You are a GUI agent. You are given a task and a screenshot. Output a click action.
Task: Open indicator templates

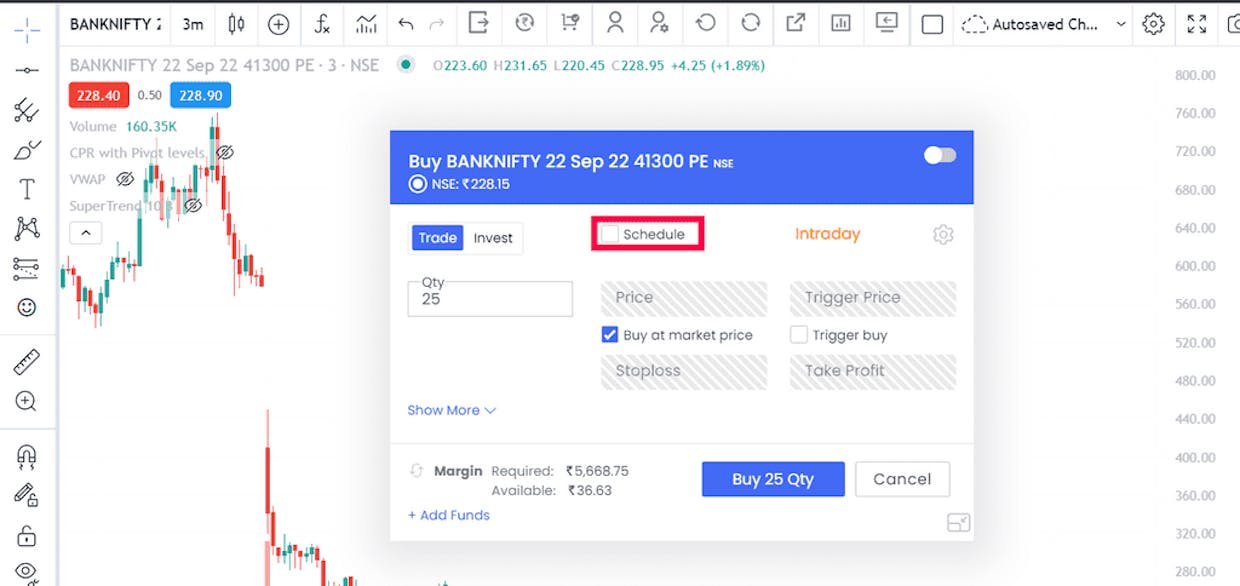[x=366, y=24]
